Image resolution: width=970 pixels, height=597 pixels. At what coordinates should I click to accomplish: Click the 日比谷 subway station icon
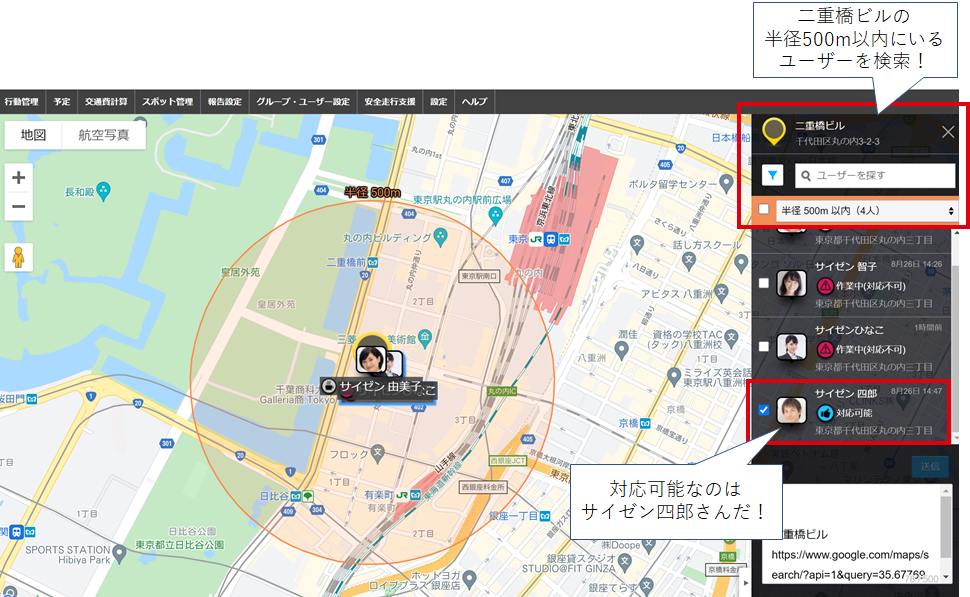[296, 496]
